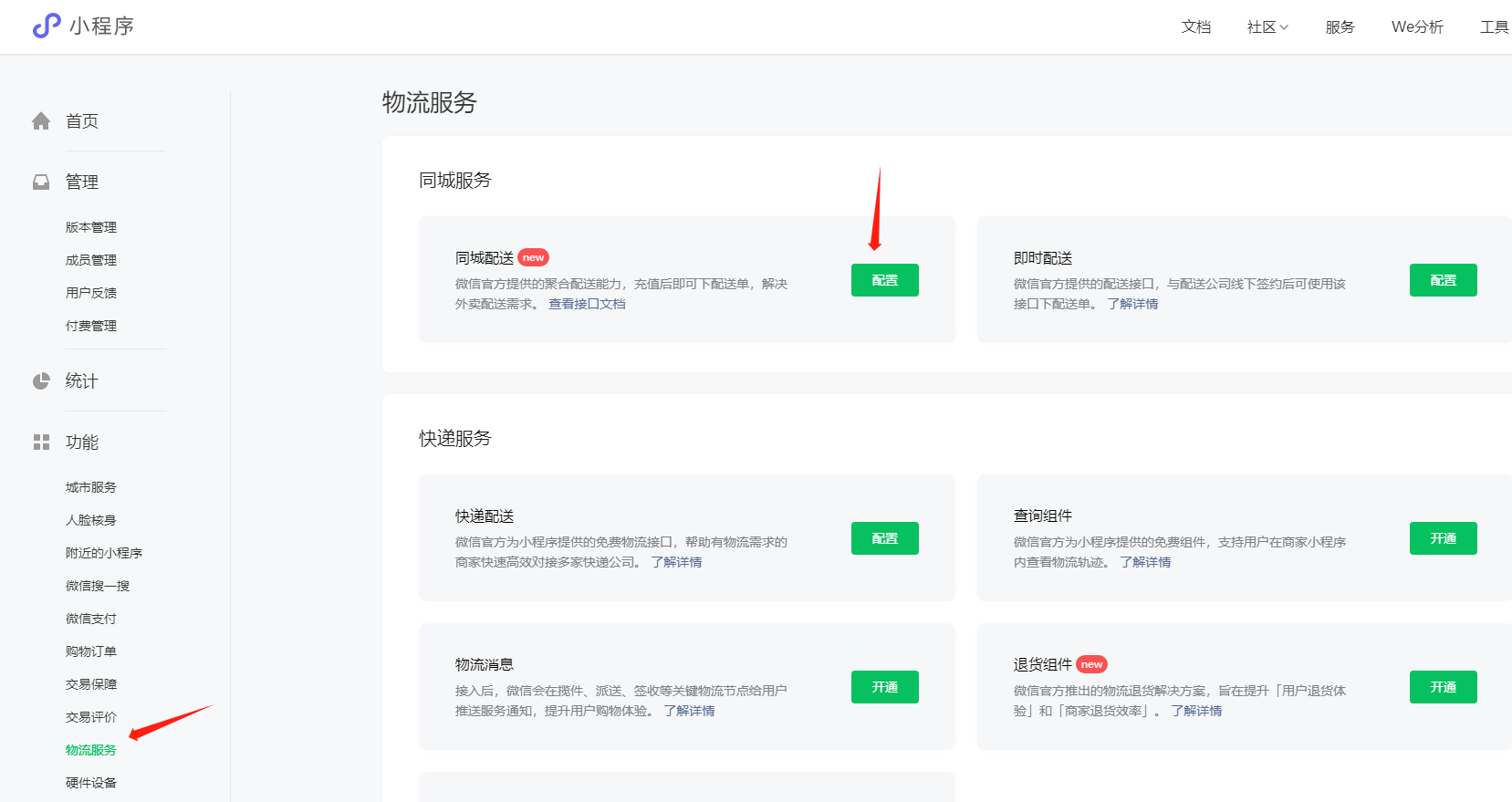Open 微信支付 in sidebar
Screen dimensions: 1512x802
point(91,619)
